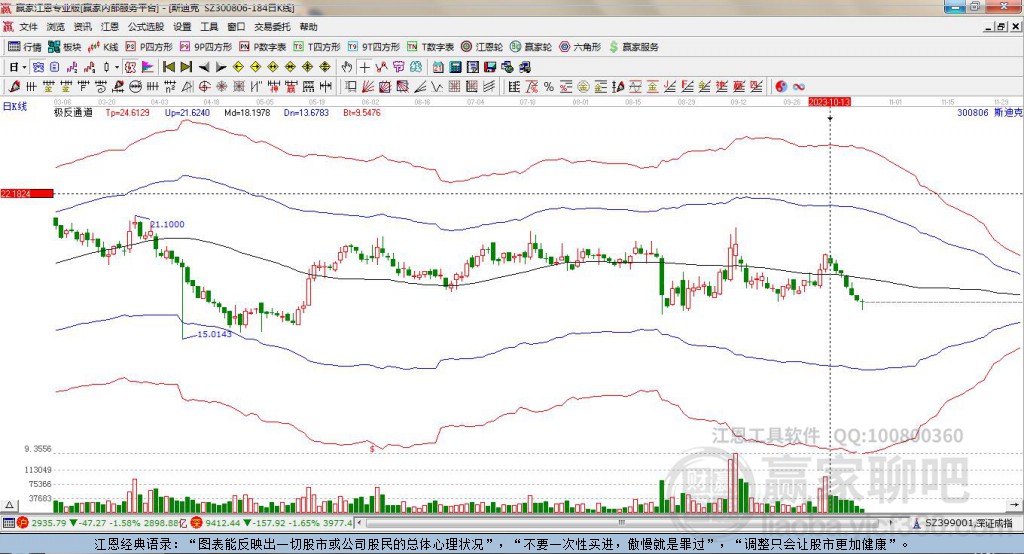
Task: Jump to the first bar with skip-start icon
Action: click(168, 67)
